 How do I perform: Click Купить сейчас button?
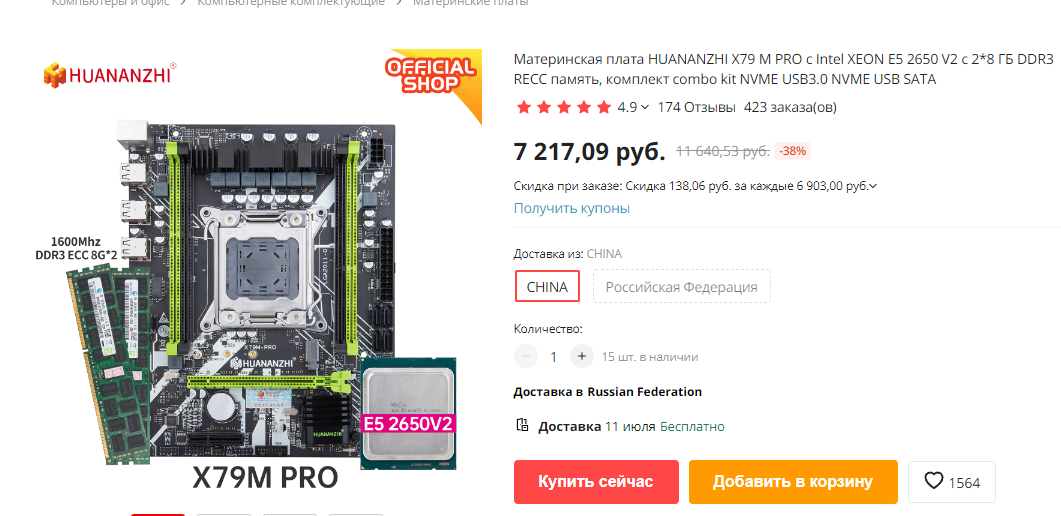[596, 482]
